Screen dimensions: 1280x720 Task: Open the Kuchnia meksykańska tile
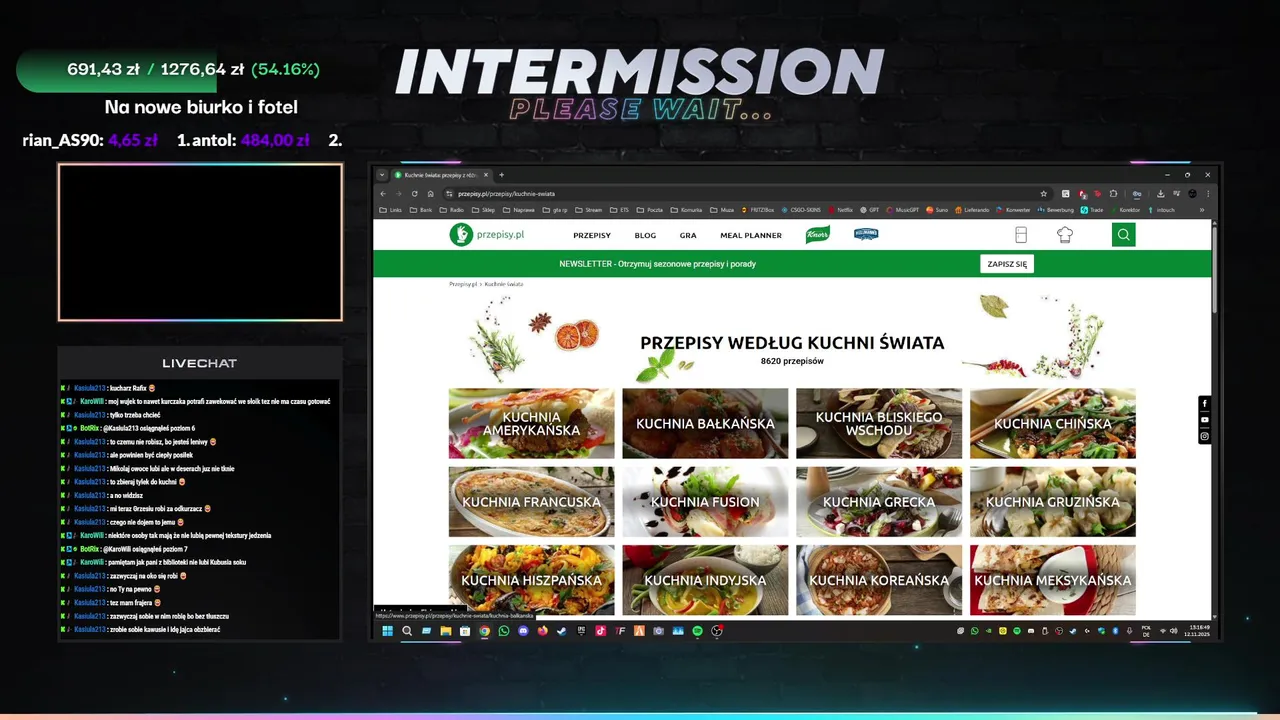pos(1053,580)
